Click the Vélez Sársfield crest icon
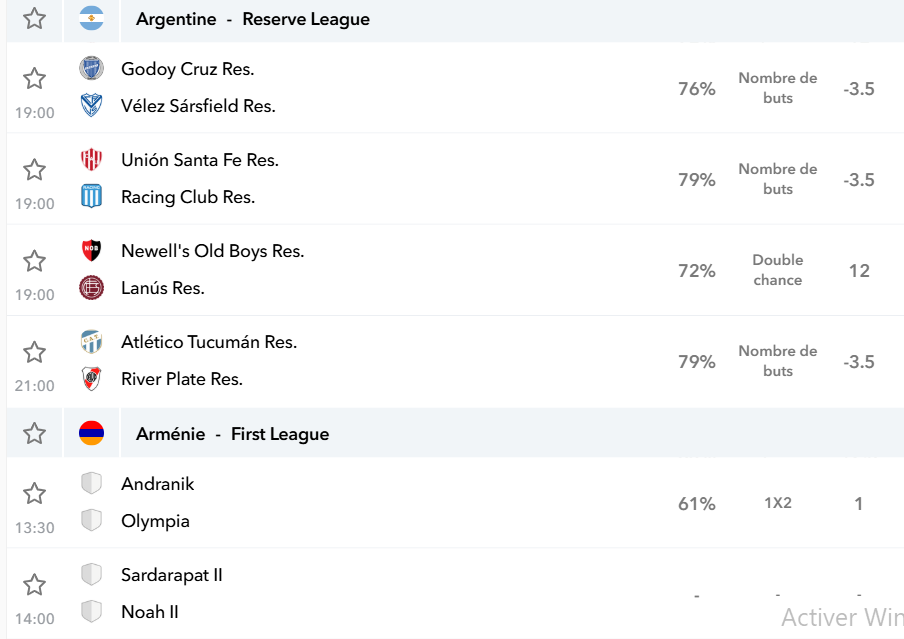The height and width of the screenshot is (639, 904). click(91, 106)
